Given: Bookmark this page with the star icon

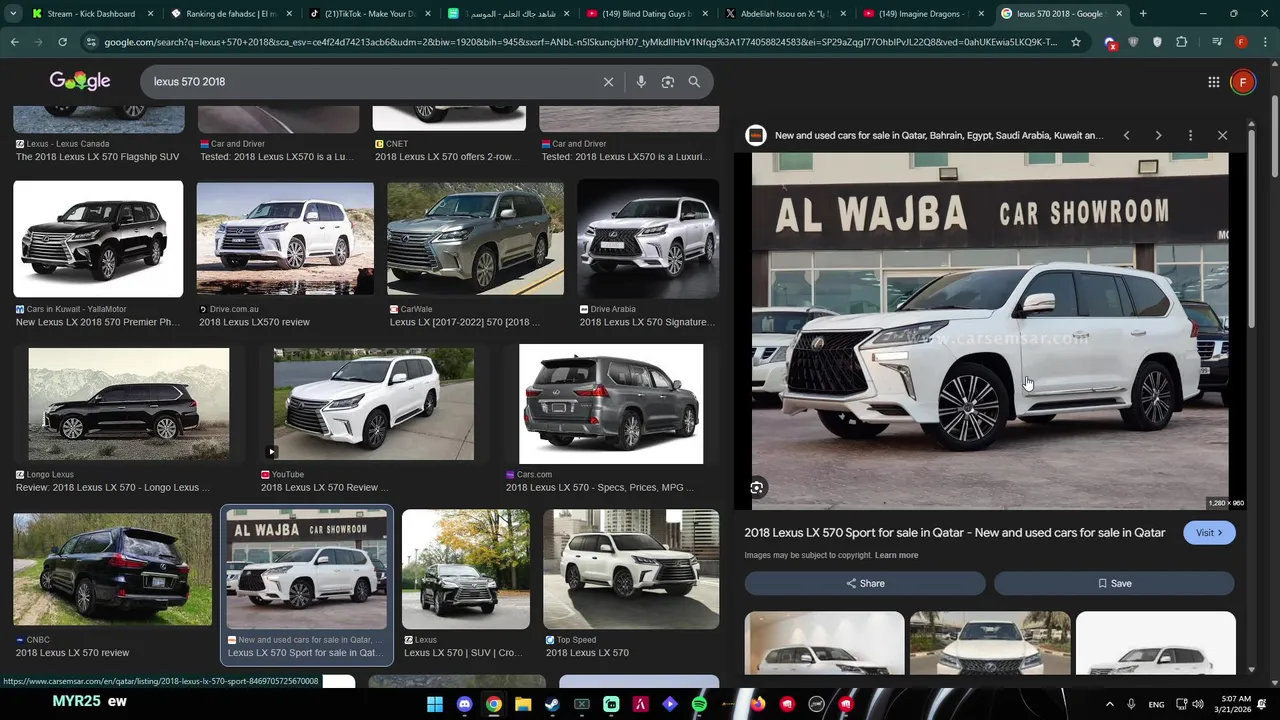Looking at the screenshot, I should coord(1076,42).
